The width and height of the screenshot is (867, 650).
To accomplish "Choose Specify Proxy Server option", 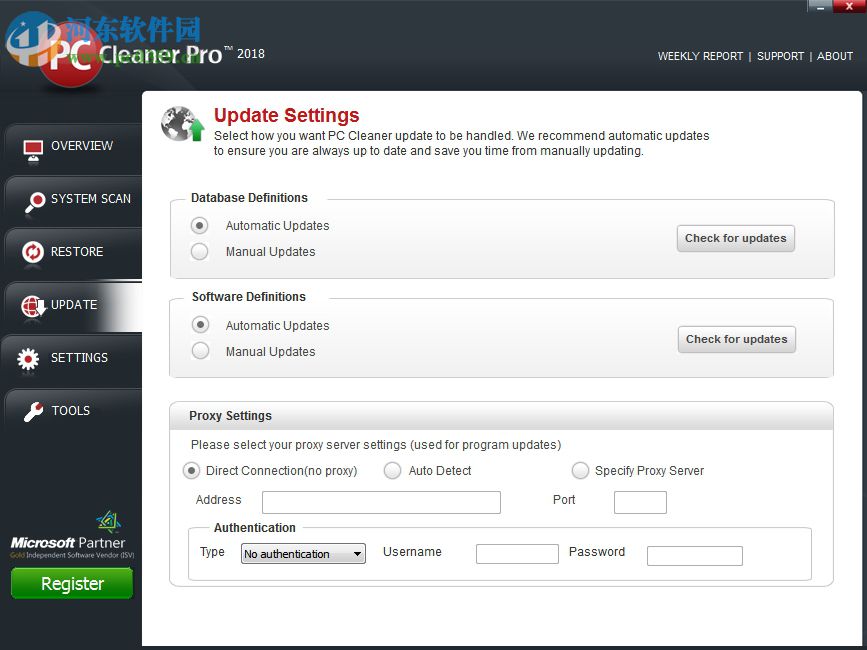I will (x=580, y=470).
